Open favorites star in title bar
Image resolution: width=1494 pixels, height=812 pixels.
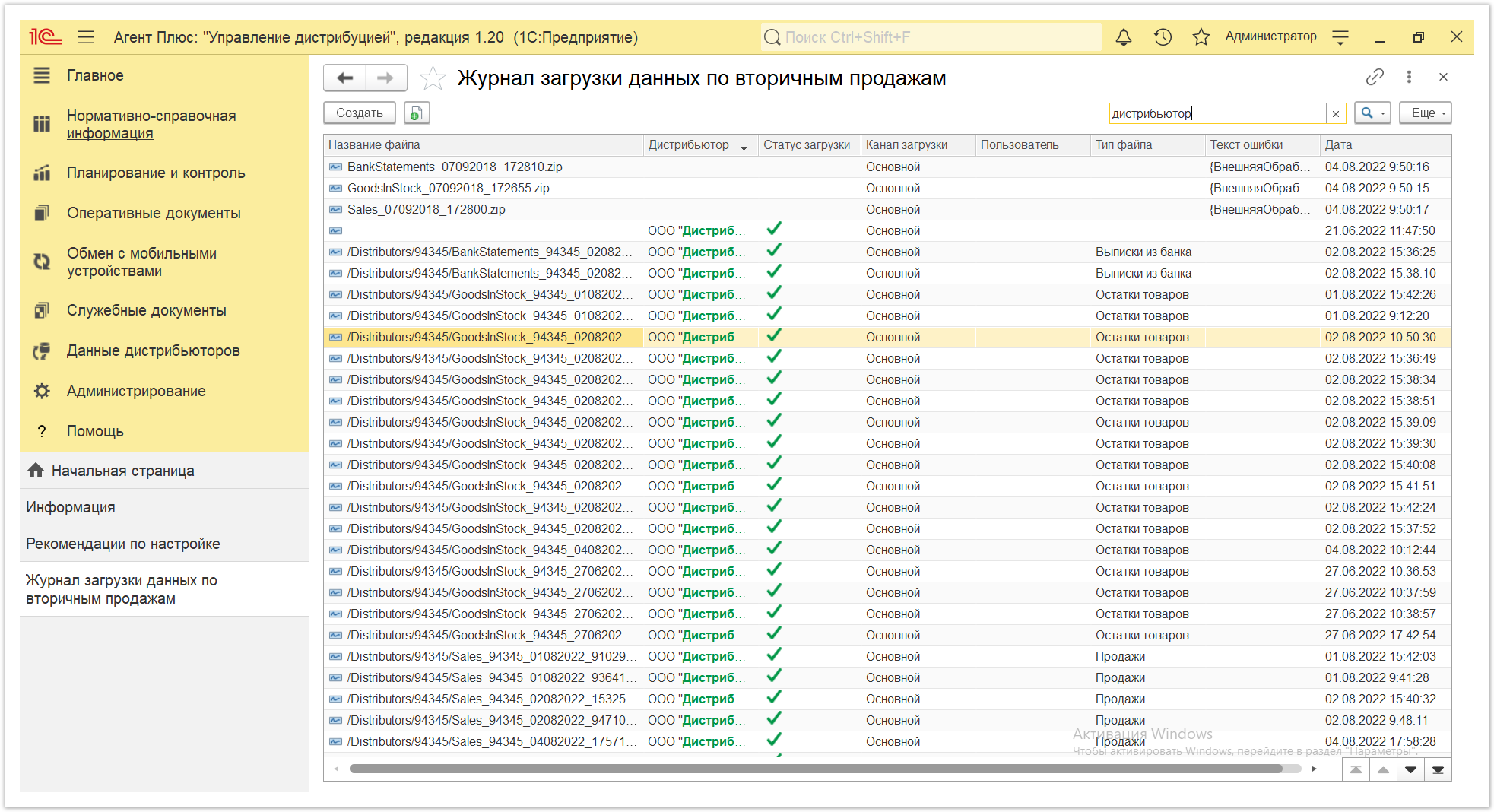(x=1201, y=36)
